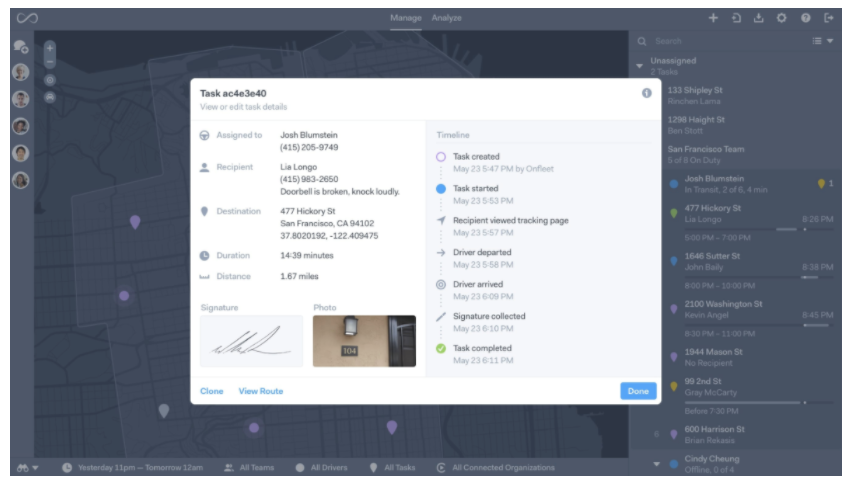Click the San Francisco Team header
Viewport: 858px width, 488px height.
pyautogui.click(x=736, y=154)
